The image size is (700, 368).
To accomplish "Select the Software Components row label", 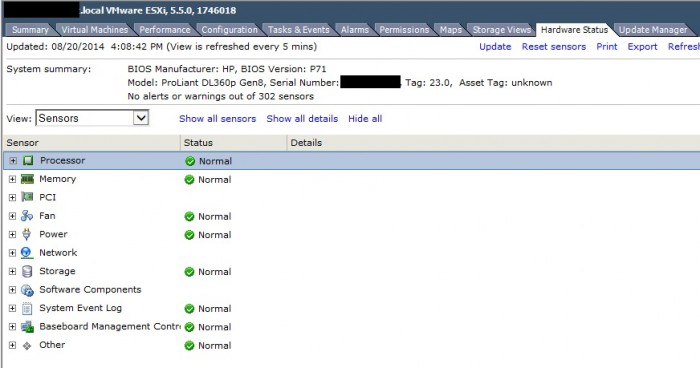I will point(90,290).
